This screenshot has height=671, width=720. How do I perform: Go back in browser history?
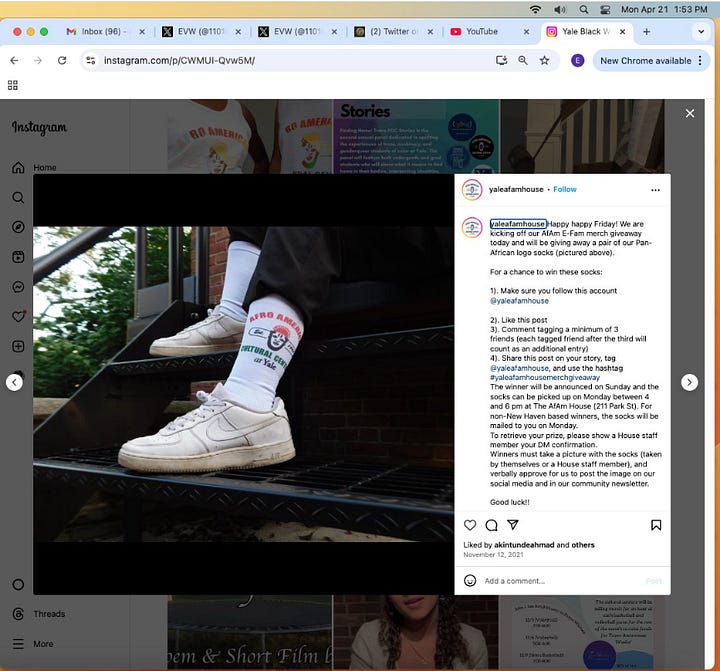coord(14,60)
